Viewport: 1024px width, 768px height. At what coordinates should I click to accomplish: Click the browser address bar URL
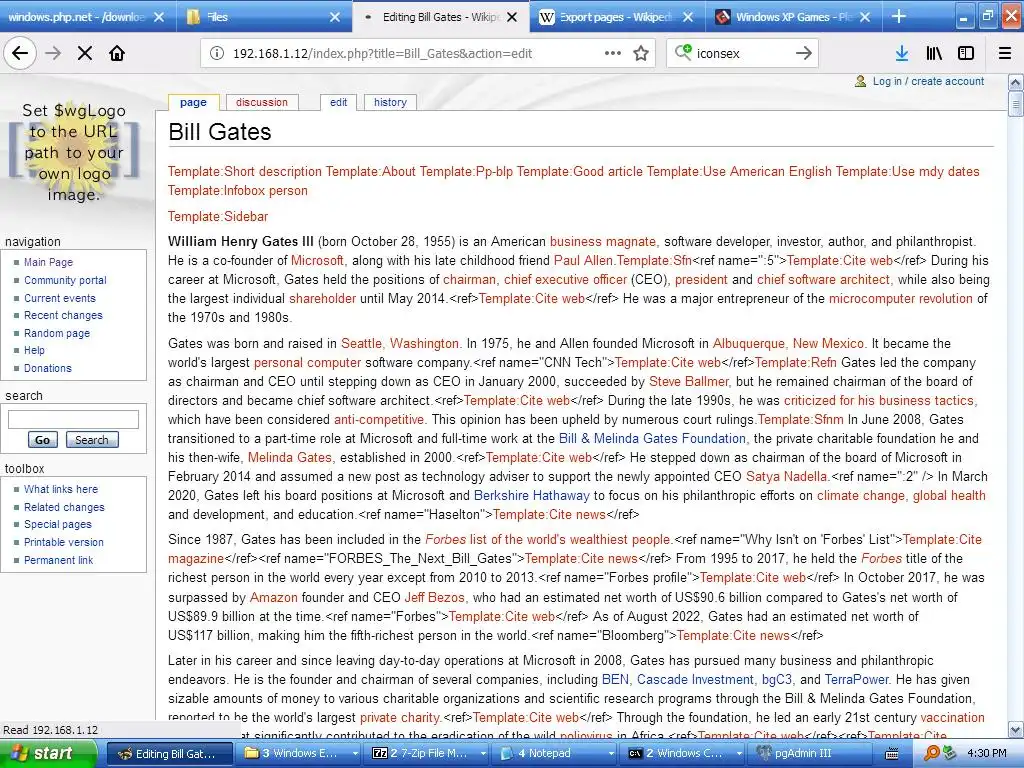tap(382, 54)
